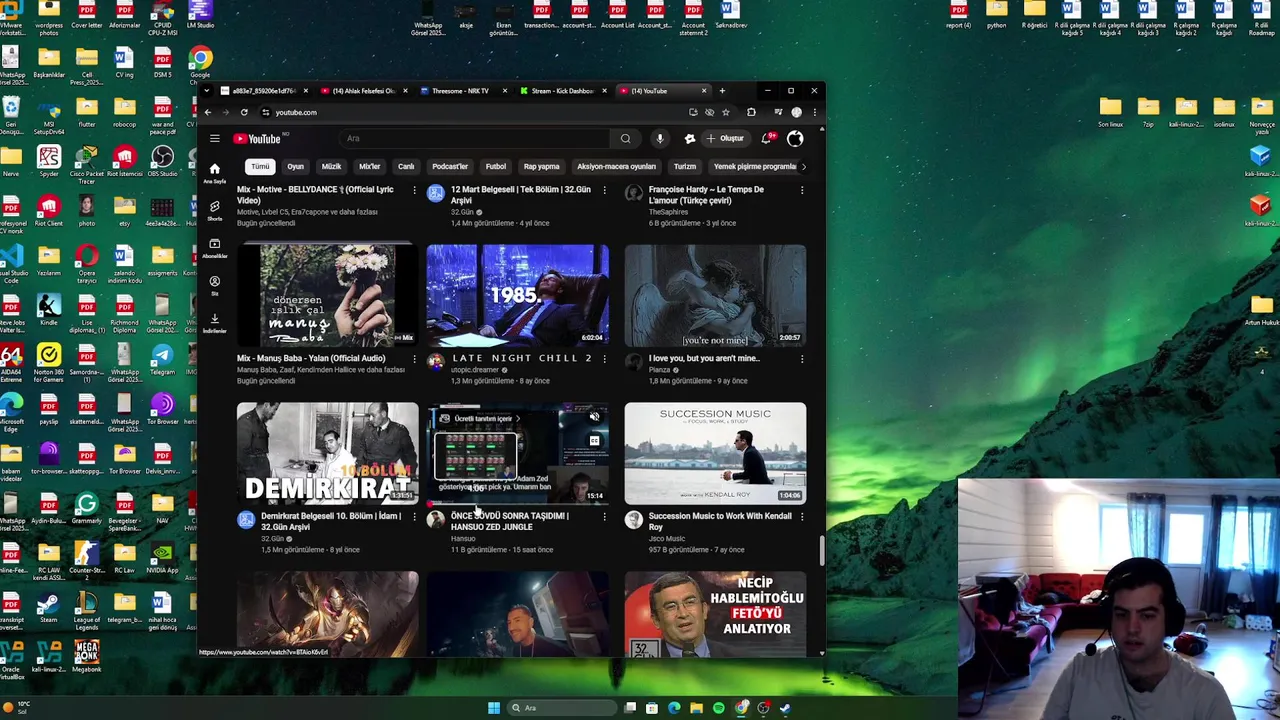Start voice search with microphone icon

pyautogui.click(x=659, y=138)
